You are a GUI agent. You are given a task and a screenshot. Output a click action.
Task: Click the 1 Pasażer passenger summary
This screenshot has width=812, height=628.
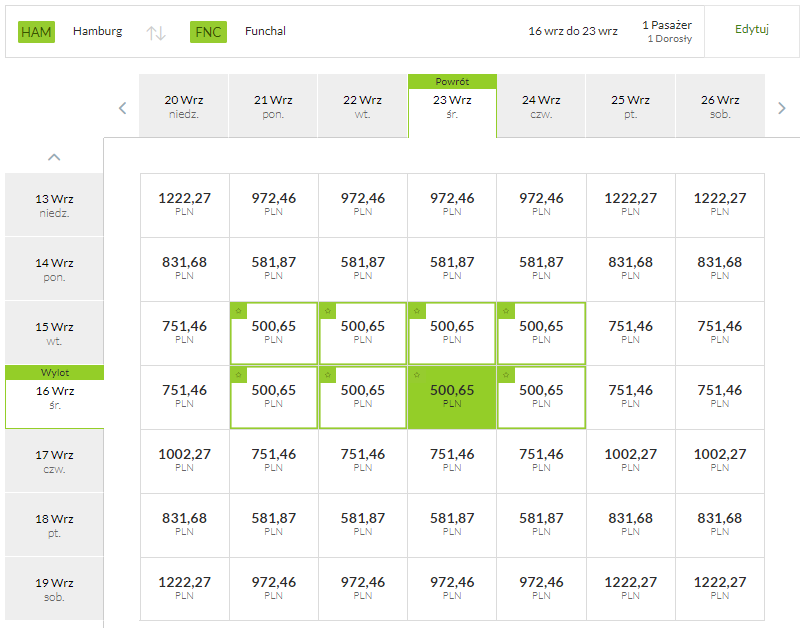point(667,31)
